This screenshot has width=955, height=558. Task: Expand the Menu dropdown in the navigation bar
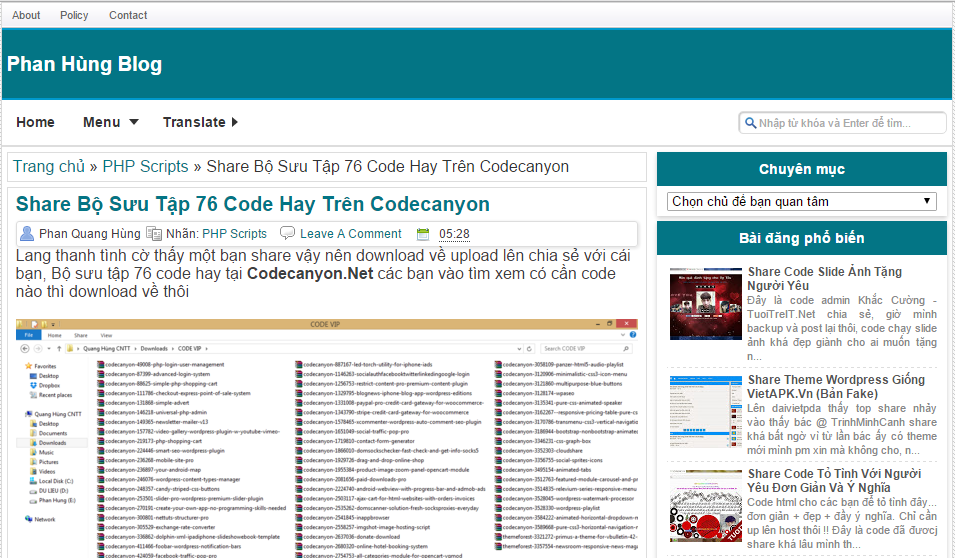click(x=110, y=122)
